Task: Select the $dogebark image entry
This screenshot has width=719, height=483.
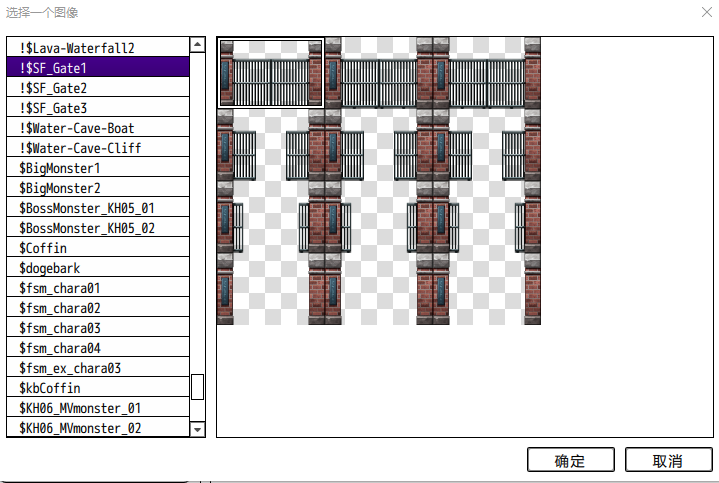Action: pyautogui.click(x=98, y=268)
